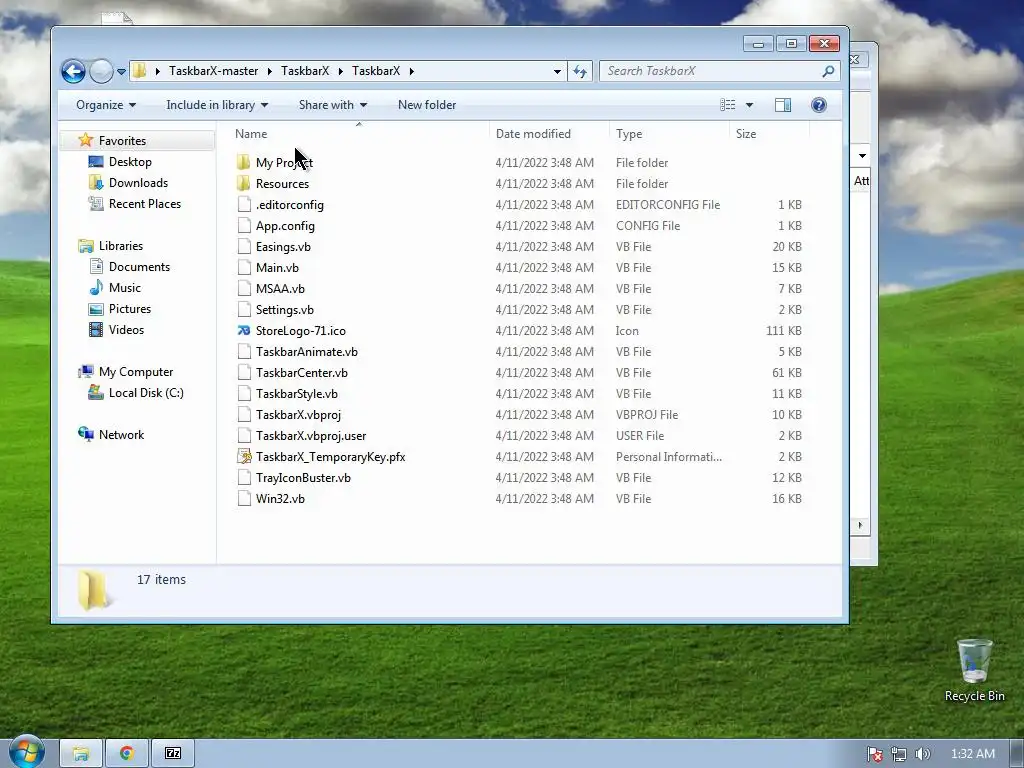The width and height of the screenshot is (1024, 768).
Task: Expand the arrow after TaskbarX-master breadcrumb
Action: (270, 71)
